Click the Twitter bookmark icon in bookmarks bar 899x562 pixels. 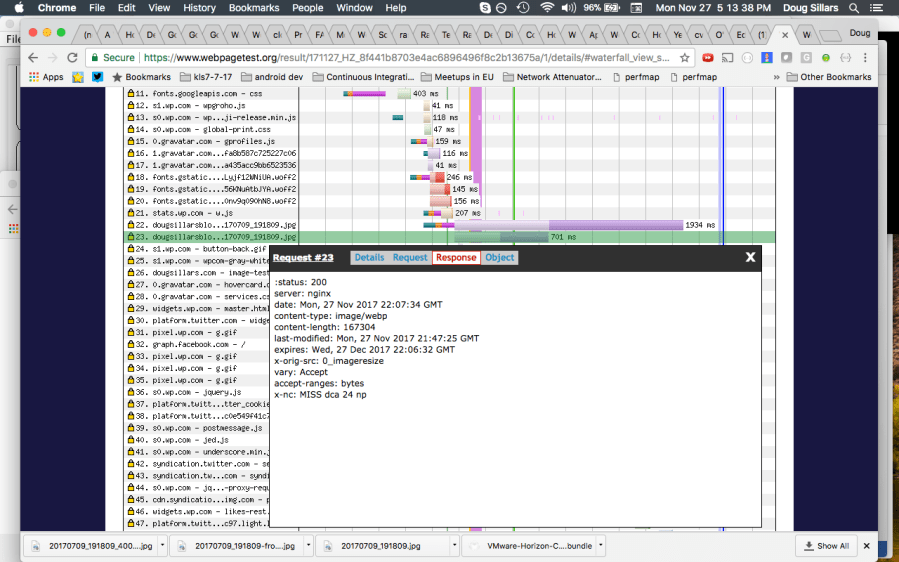(x=97, y=77)
